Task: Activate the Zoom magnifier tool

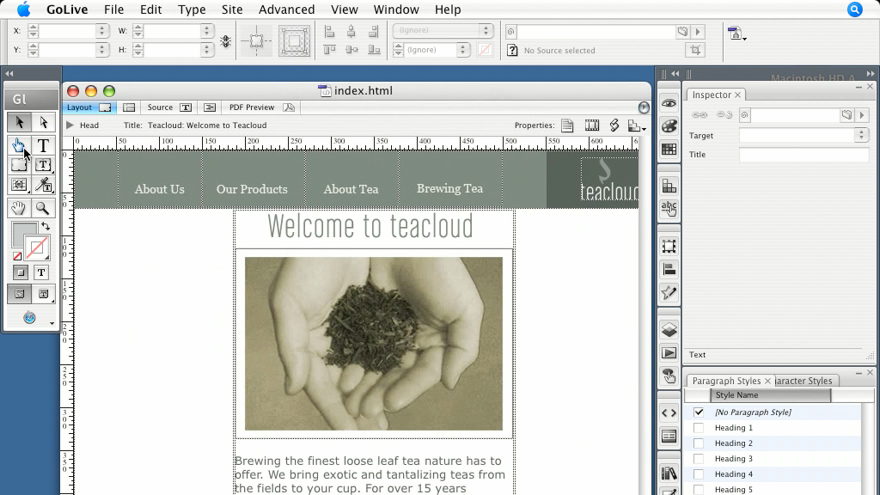Action: click(x=43, y=208)
